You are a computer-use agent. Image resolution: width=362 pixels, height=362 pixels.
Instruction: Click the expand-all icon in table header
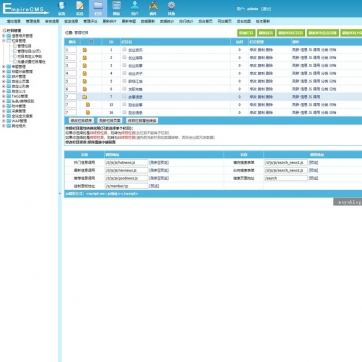tap(91, 42)
